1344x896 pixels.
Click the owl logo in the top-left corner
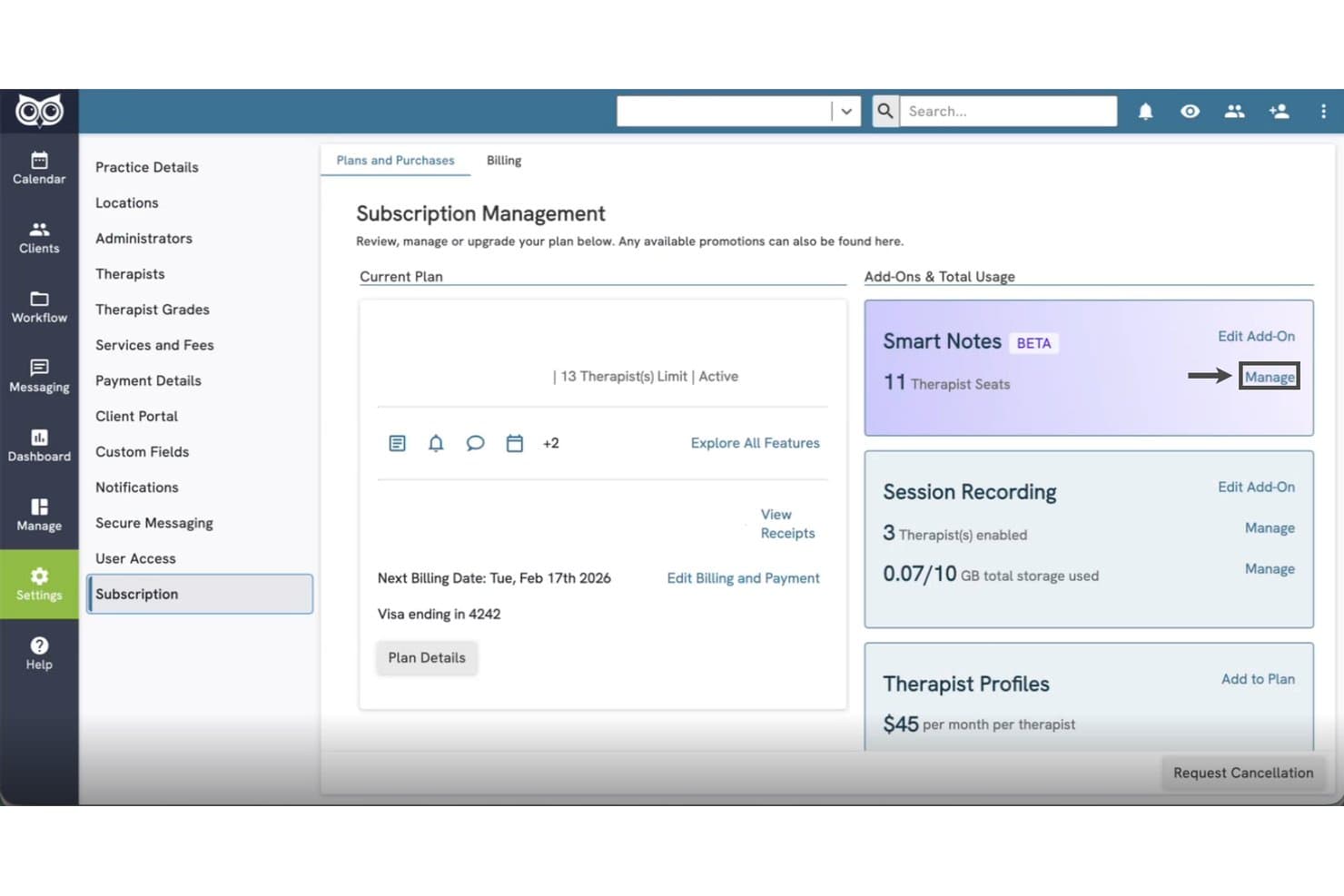pos(39,111)
